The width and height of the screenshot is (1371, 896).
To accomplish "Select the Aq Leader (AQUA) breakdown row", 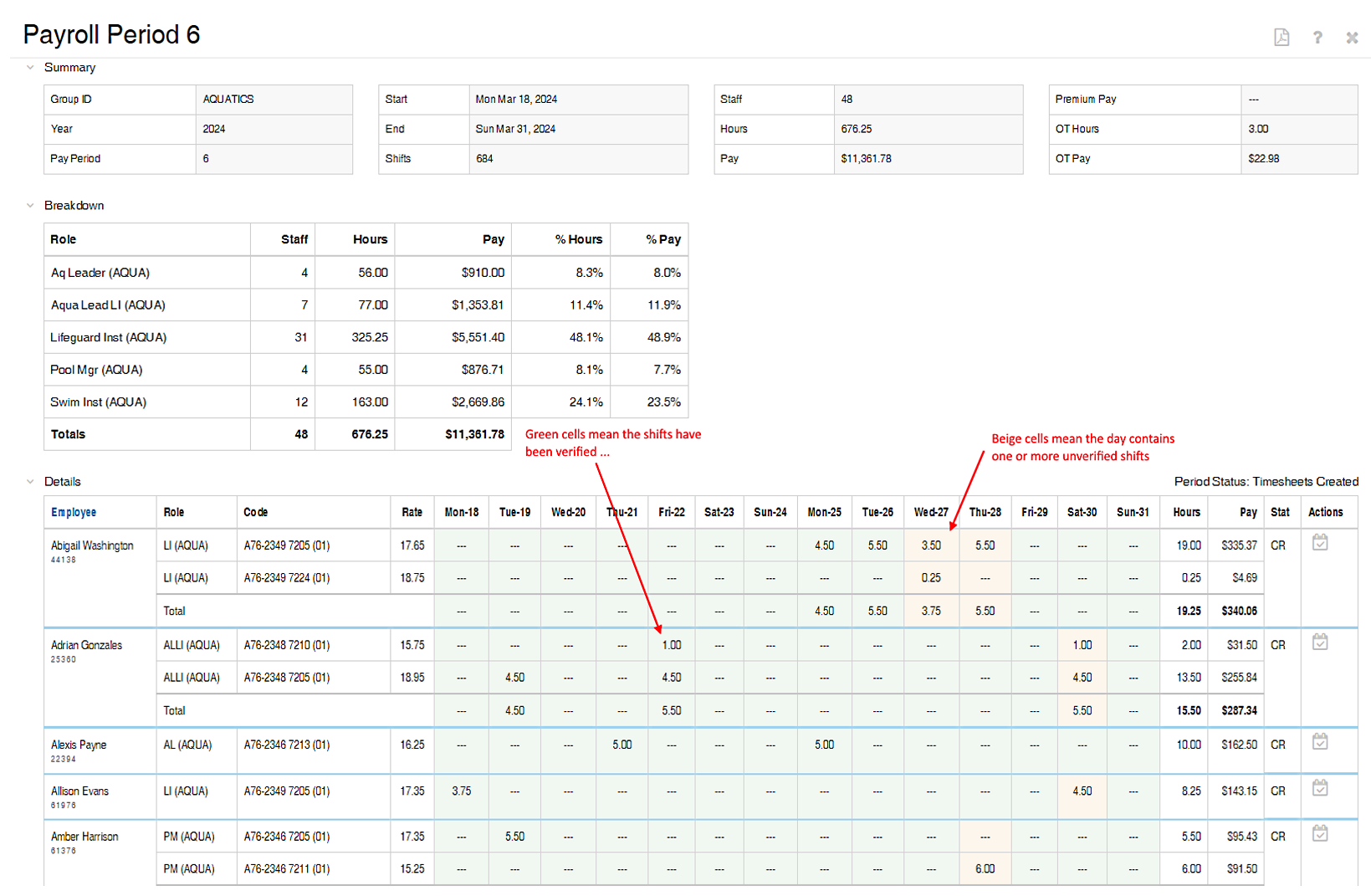I will [366, 273].
